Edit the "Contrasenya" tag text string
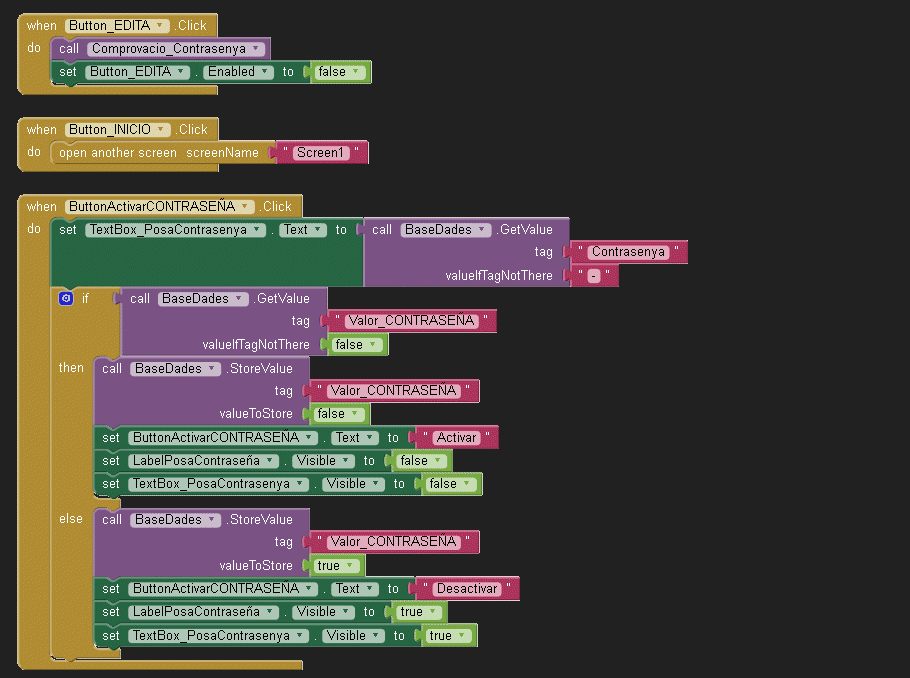Viewport: 910px width, 678px height. tap(628, 252)
